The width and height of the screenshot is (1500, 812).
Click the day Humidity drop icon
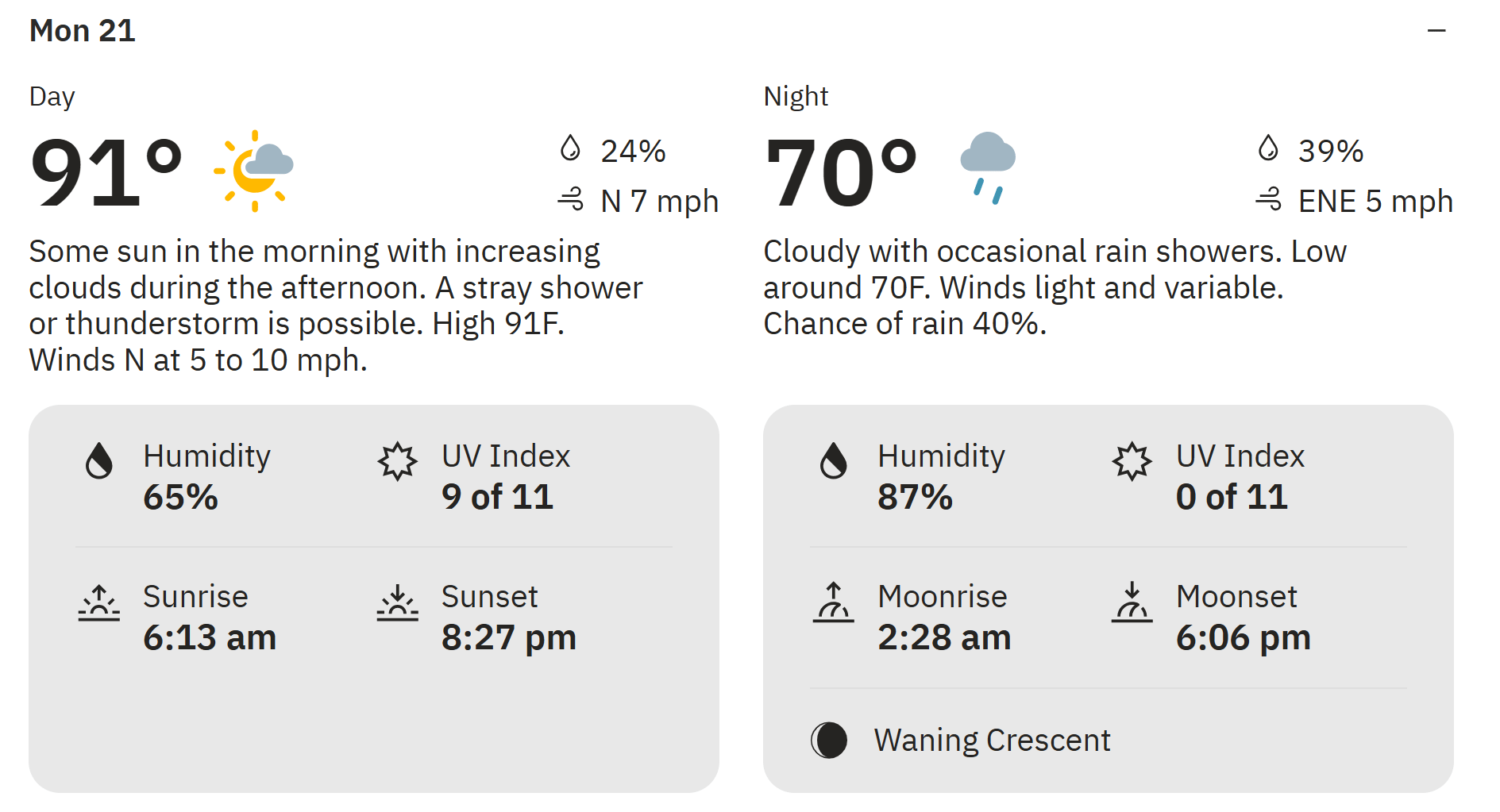click(x=98, y=460)
